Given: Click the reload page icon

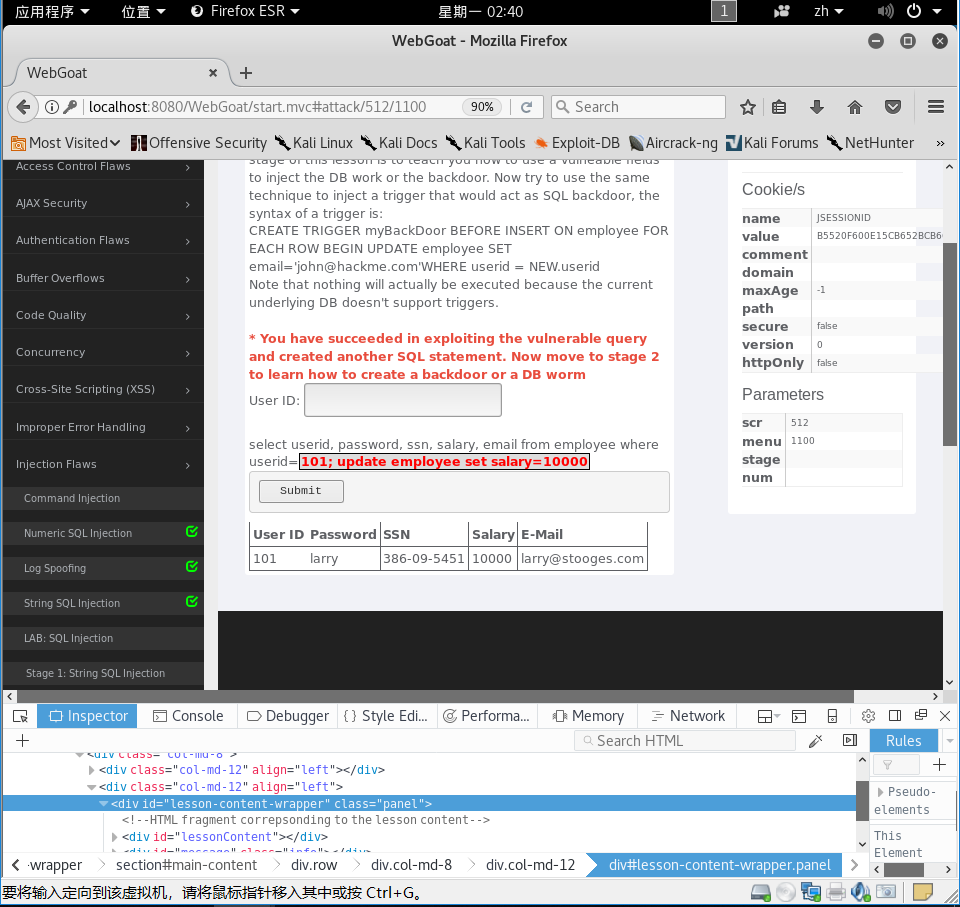Looking at the screenshot, I should [x=526, y=107].
